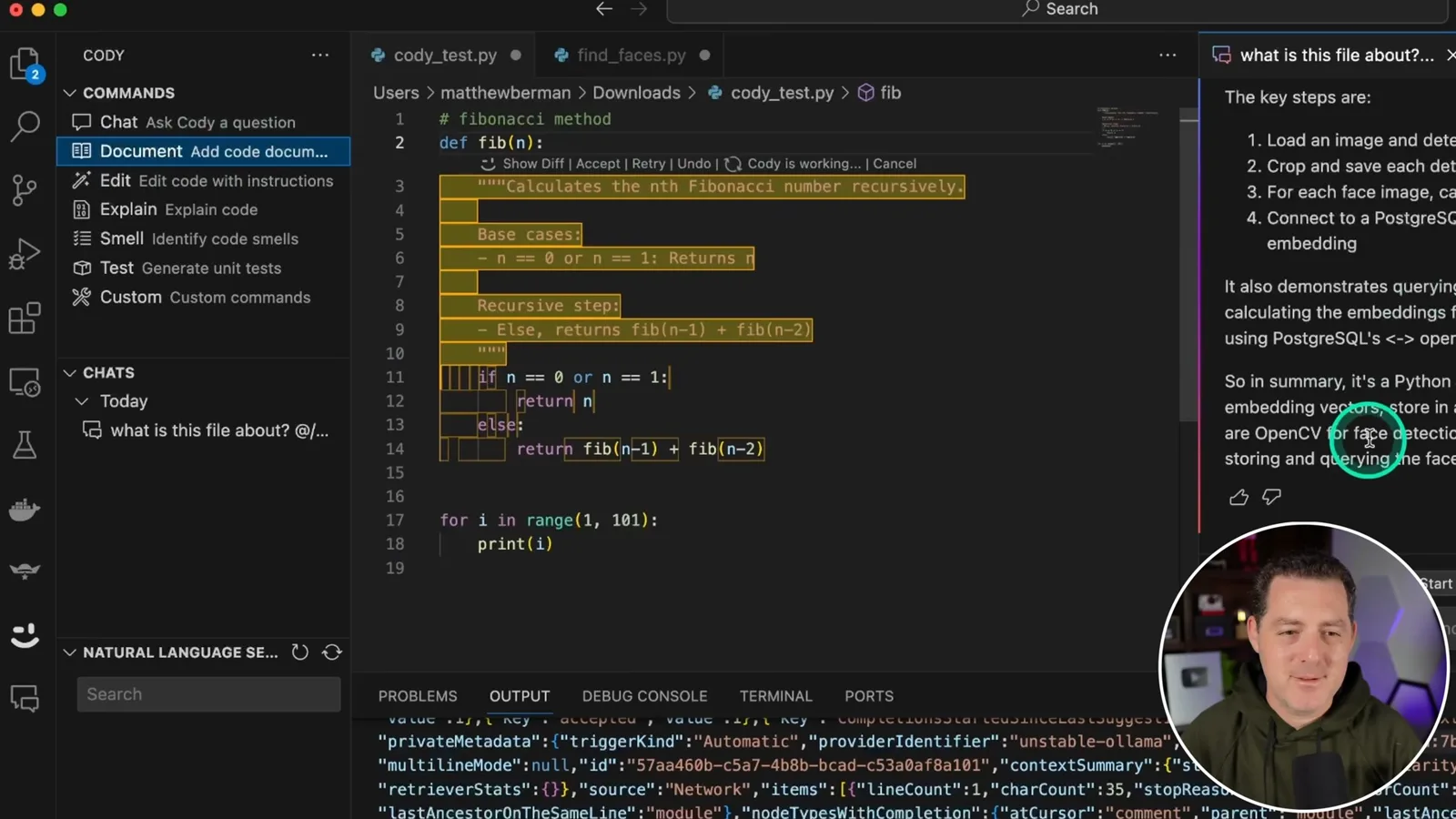Click the top command center Search bar

pyautogui.click(x=1058, y=9)
